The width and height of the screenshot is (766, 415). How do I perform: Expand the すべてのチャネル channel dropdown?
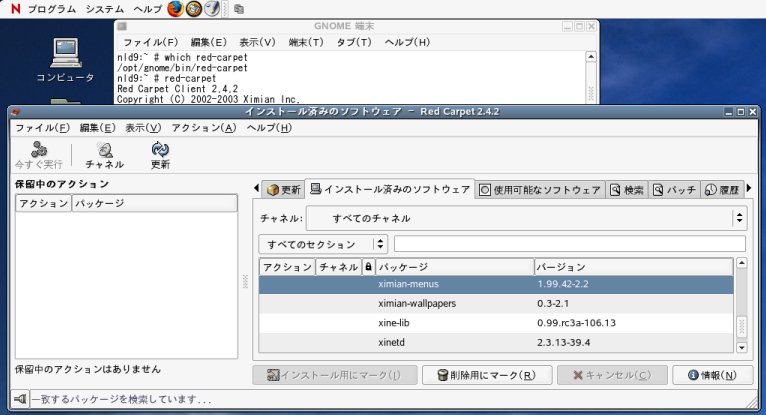(x=526, y=218)
